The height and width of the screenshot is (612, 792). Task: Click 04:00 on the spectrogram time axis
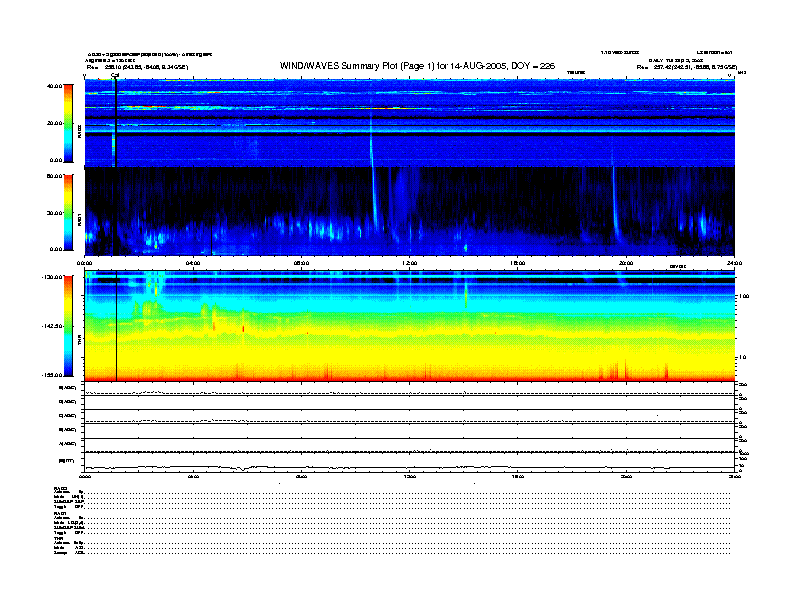coord(193,263)
